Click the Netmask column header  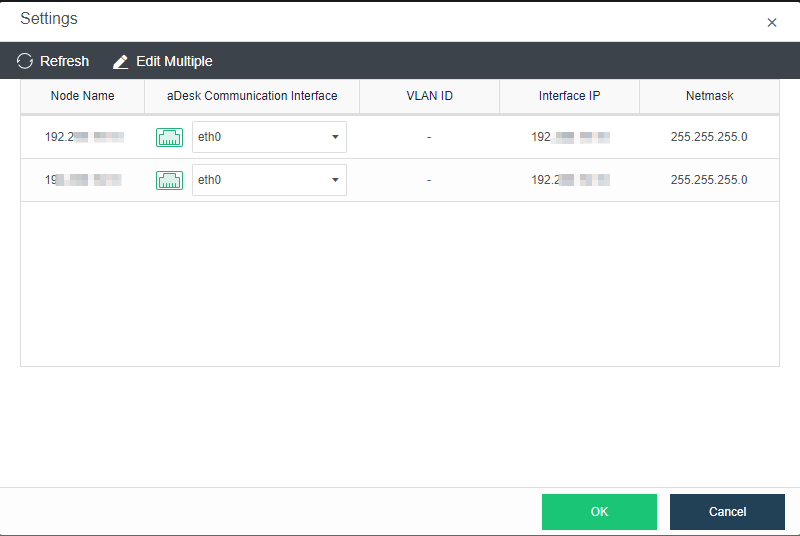coord(709,96)
